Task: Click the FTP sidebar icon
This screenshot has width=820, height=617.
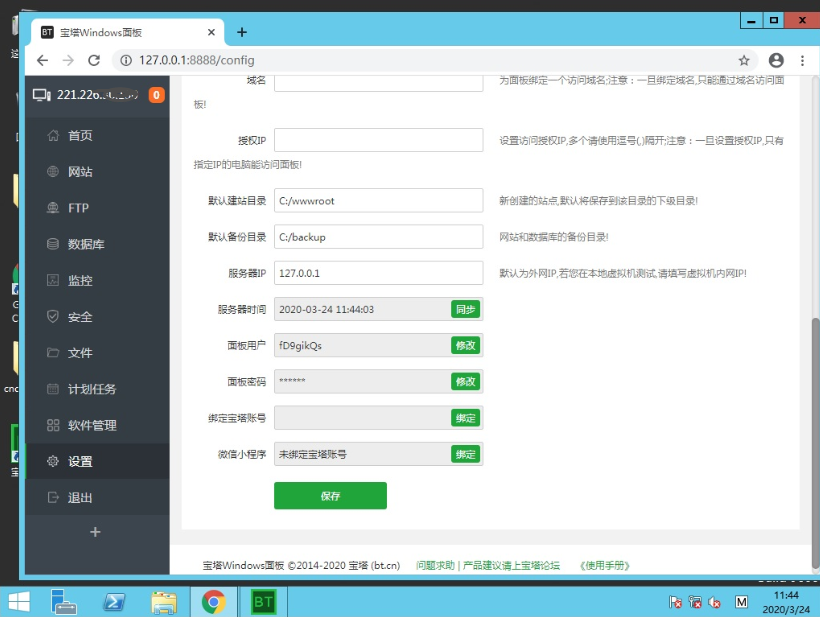Action: point(53,208)
